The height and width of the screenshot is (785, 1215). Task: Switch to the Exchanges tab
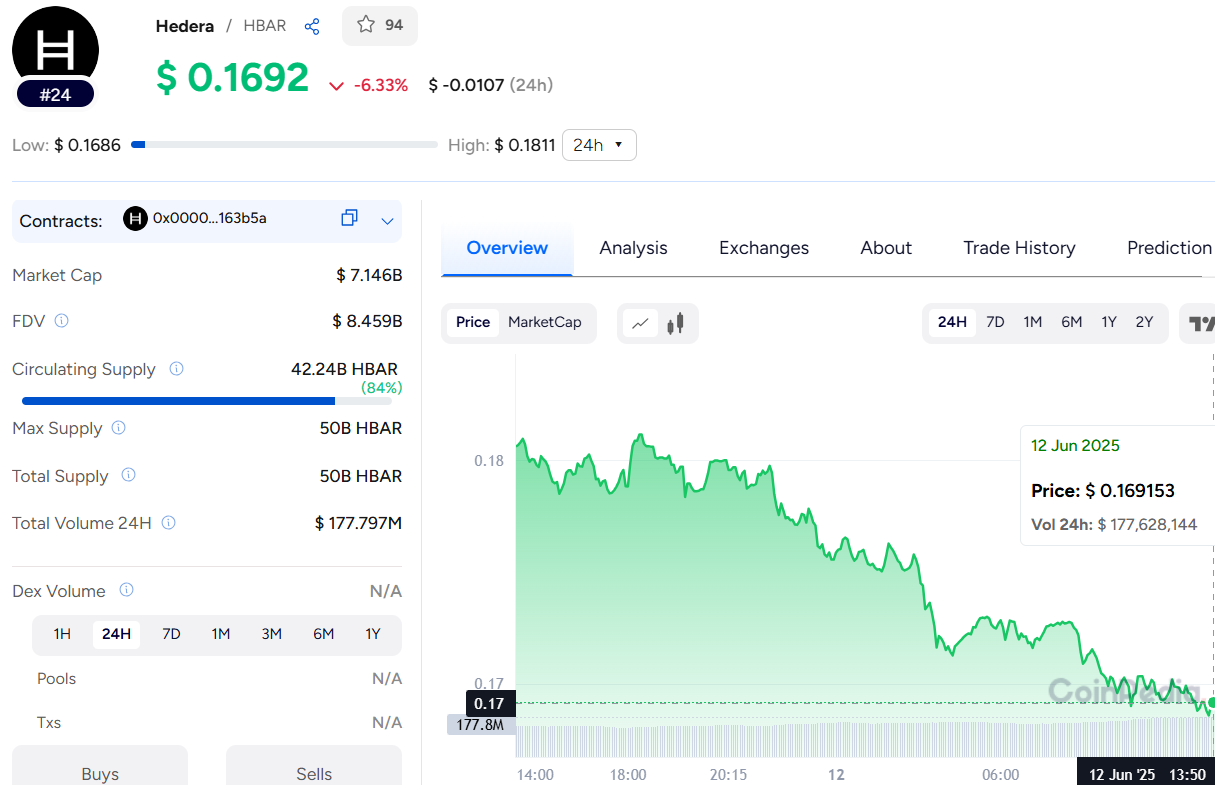point(764,248)
